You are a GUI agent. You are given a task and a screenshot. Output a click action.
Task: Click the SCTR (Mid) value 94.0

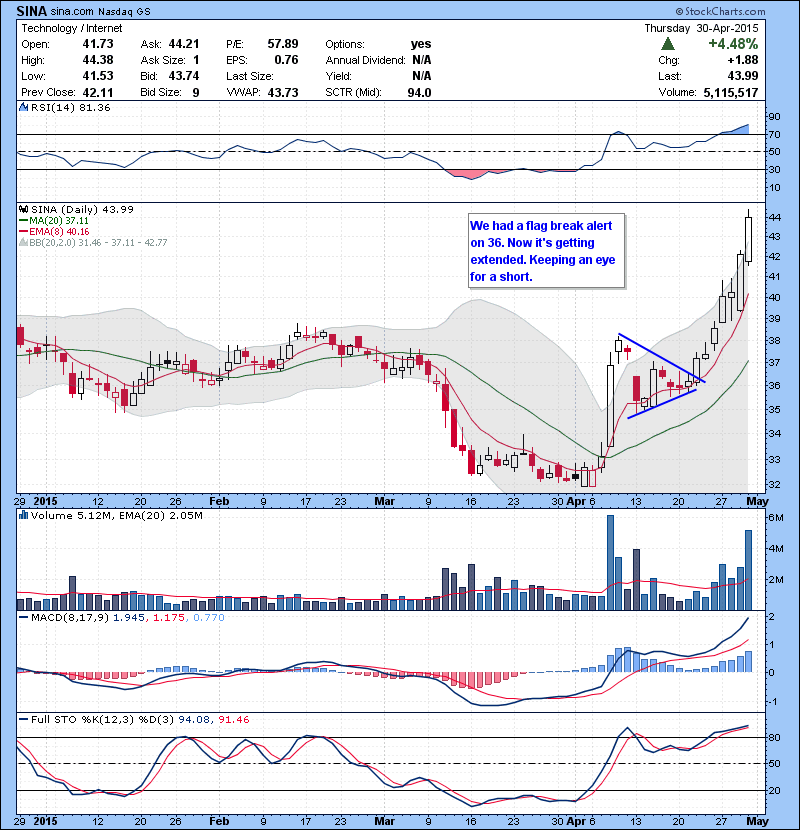click(x=419, y=92)
